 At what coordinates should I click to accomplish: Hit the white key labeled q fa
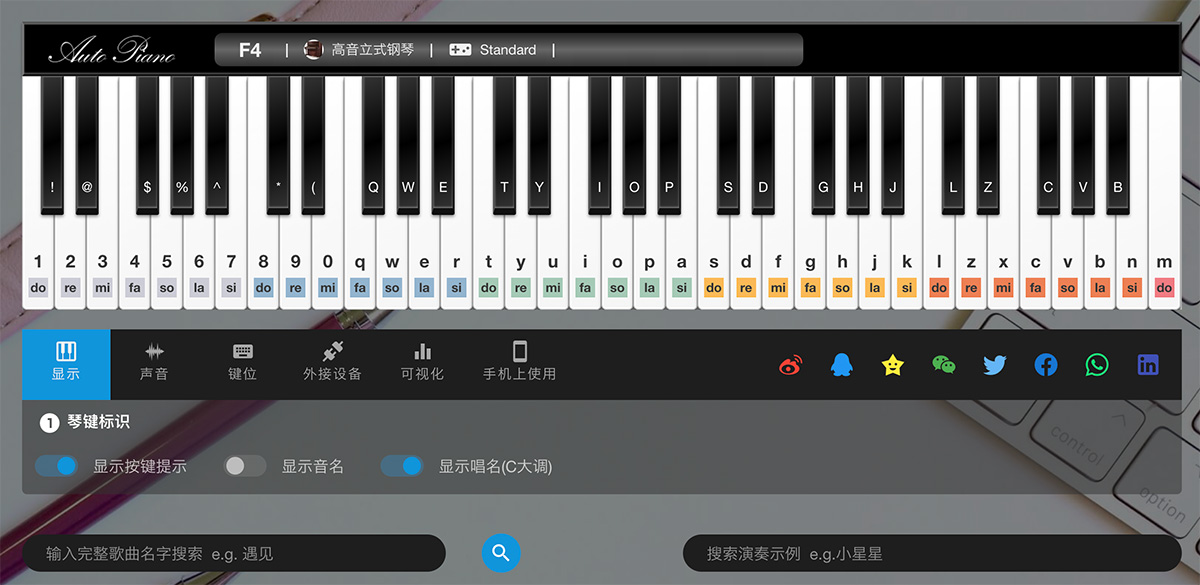[x=360, y=262]
